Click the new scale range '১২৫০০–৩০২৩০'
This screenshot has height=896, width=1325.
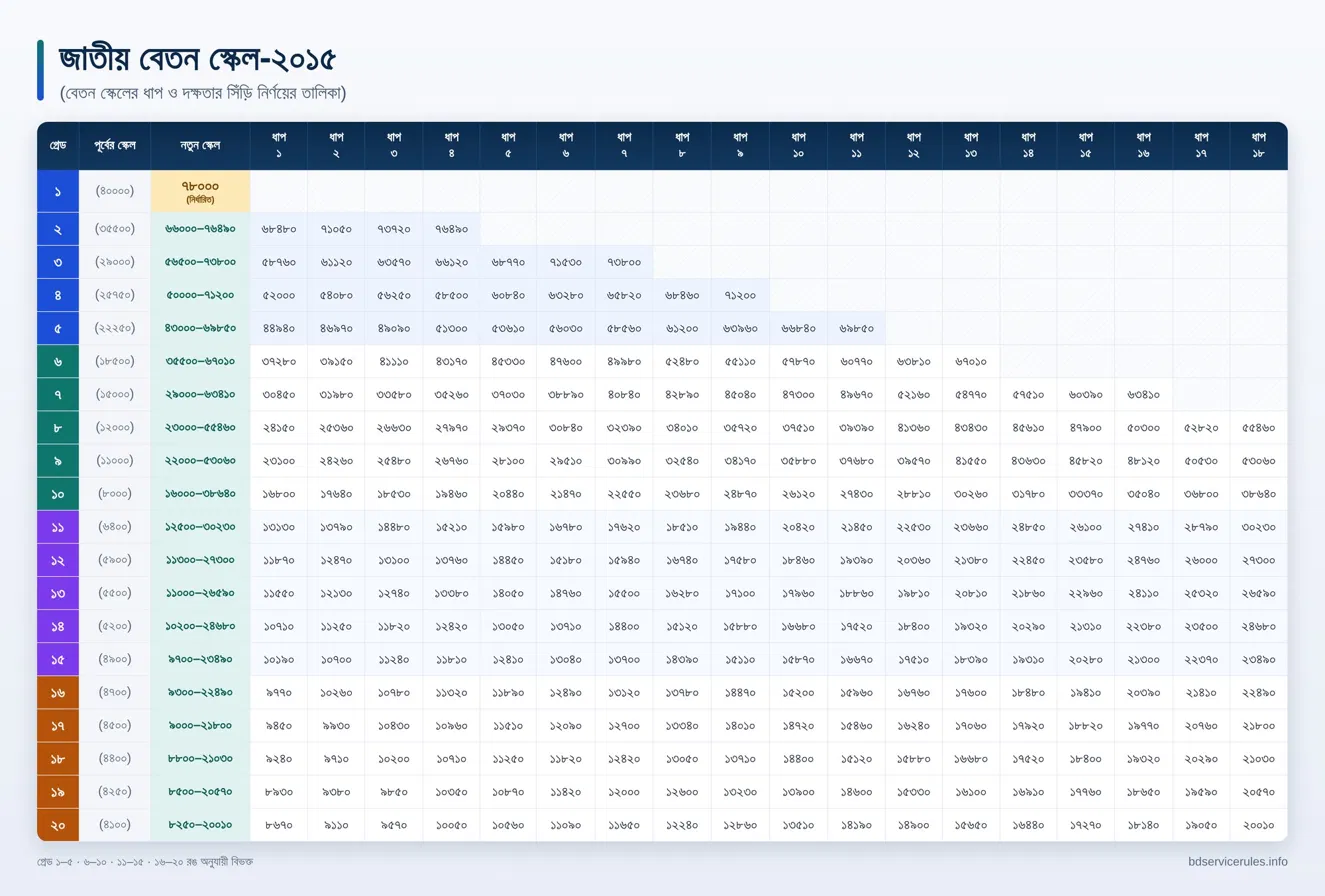pyautogui.click(x=200, y=527)
